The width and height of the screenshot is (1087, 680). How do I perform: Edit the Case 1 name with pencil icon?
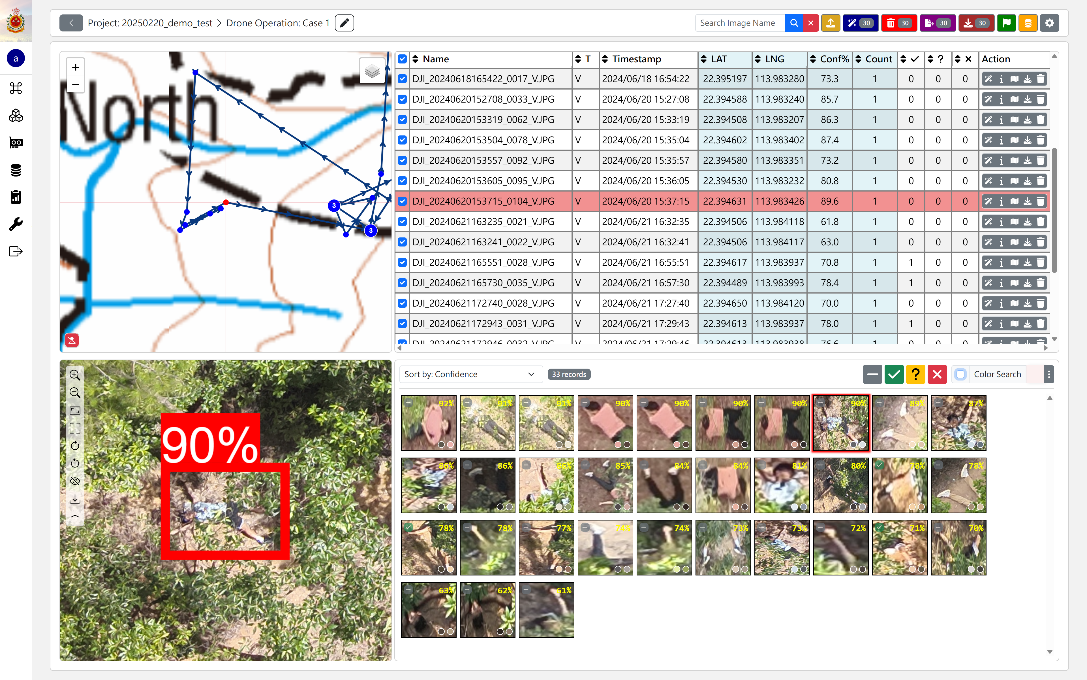[x=344, y=23]
